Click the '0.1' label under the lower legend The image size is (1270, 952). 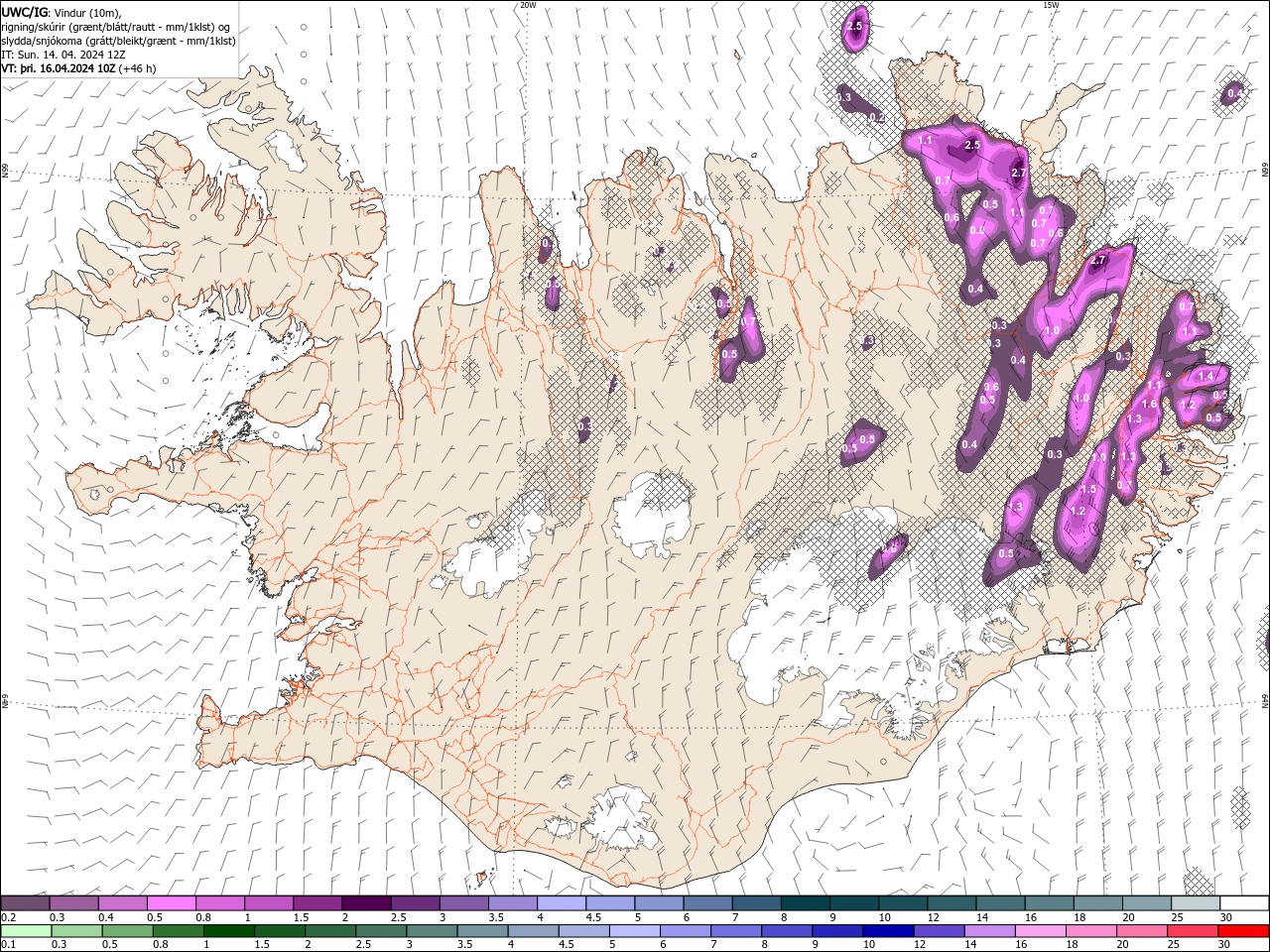coord(8,945)
